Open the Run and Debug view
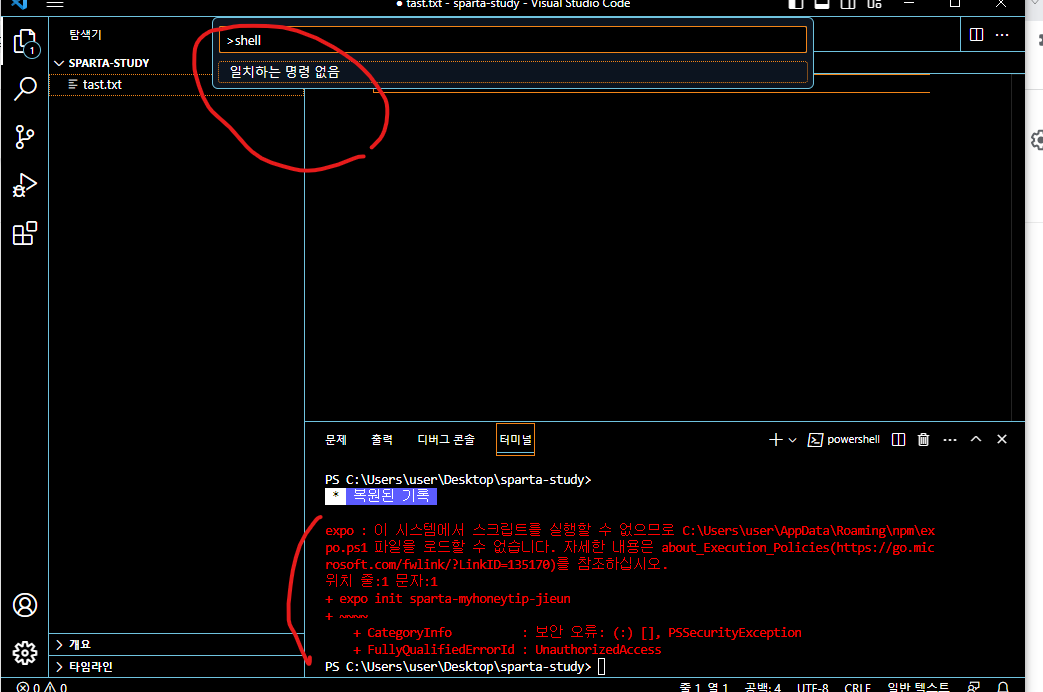Image resolution: width=1043 pixels, height=692 pixels. 25,185
